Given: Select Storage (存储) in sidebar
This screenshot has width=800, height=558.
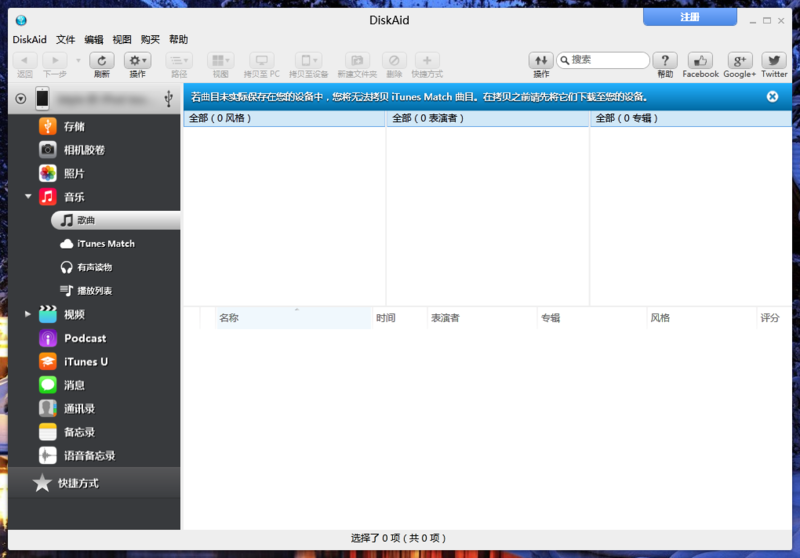Looking at the screenshot, I should (94, 126).
